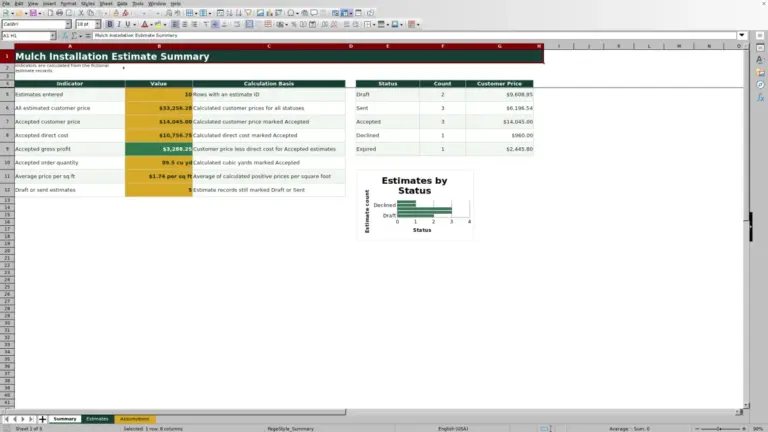Click the zoom slider in status bar
The image size is (768, 432).
tap(720, 429)
